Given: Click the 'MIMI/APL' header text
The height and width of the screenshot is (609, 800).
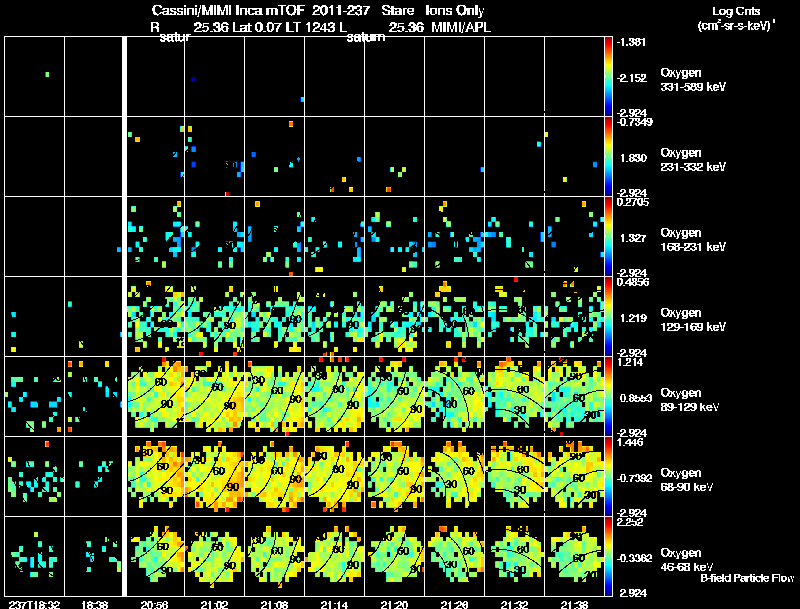Looking at the screenshot, I should [461, 27].
